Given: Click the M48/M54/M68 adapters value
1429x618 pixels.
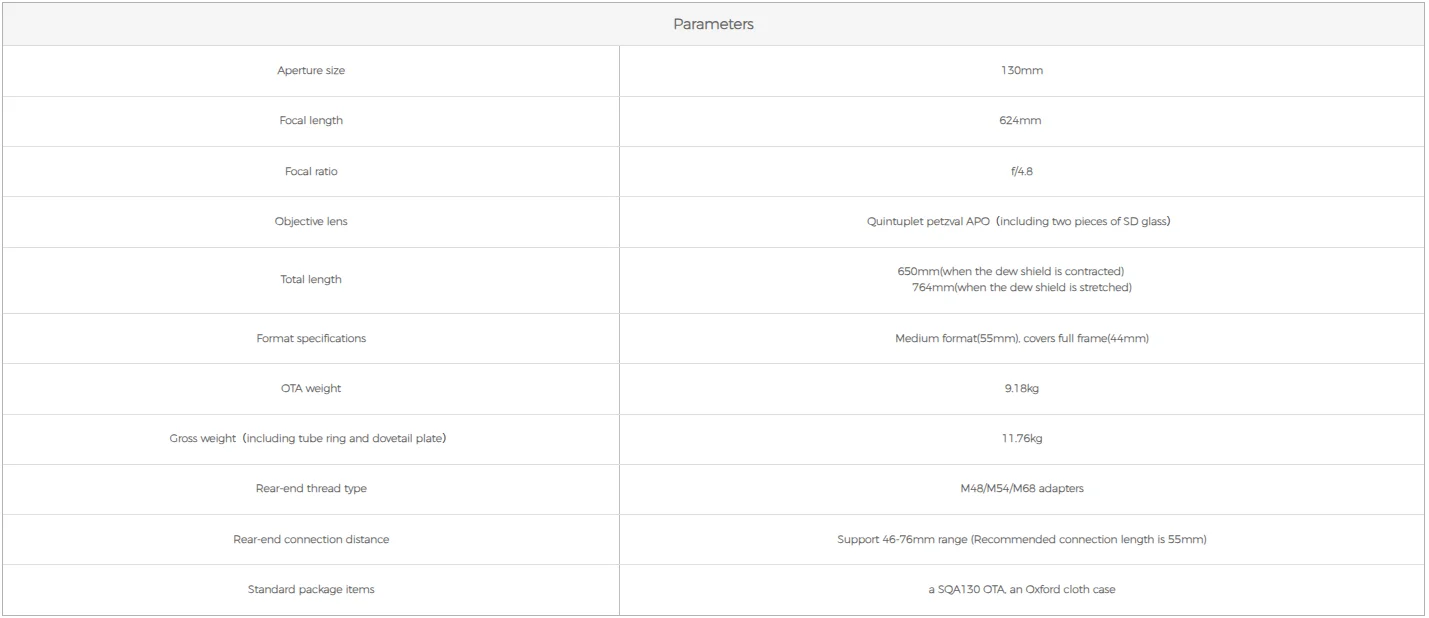Looking at the screenshot, I should click(1021, 489).
